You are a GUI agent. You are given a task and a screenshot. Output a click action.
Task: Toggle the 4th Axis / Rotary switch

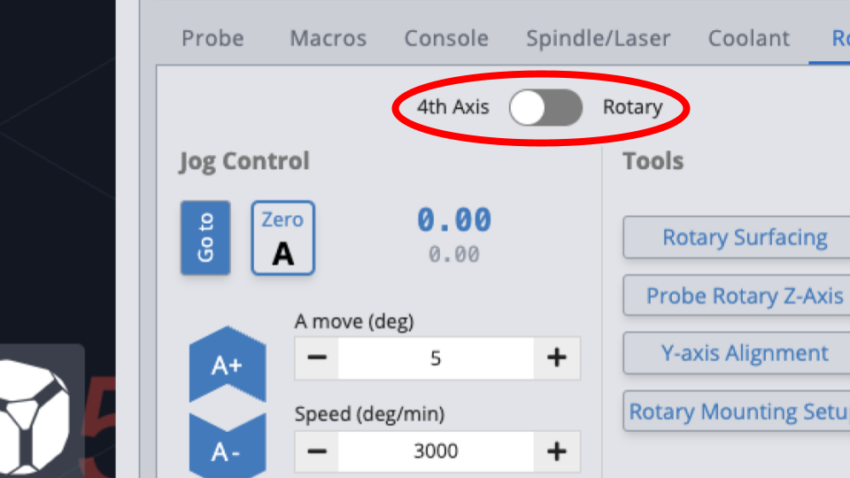(546, 107)
